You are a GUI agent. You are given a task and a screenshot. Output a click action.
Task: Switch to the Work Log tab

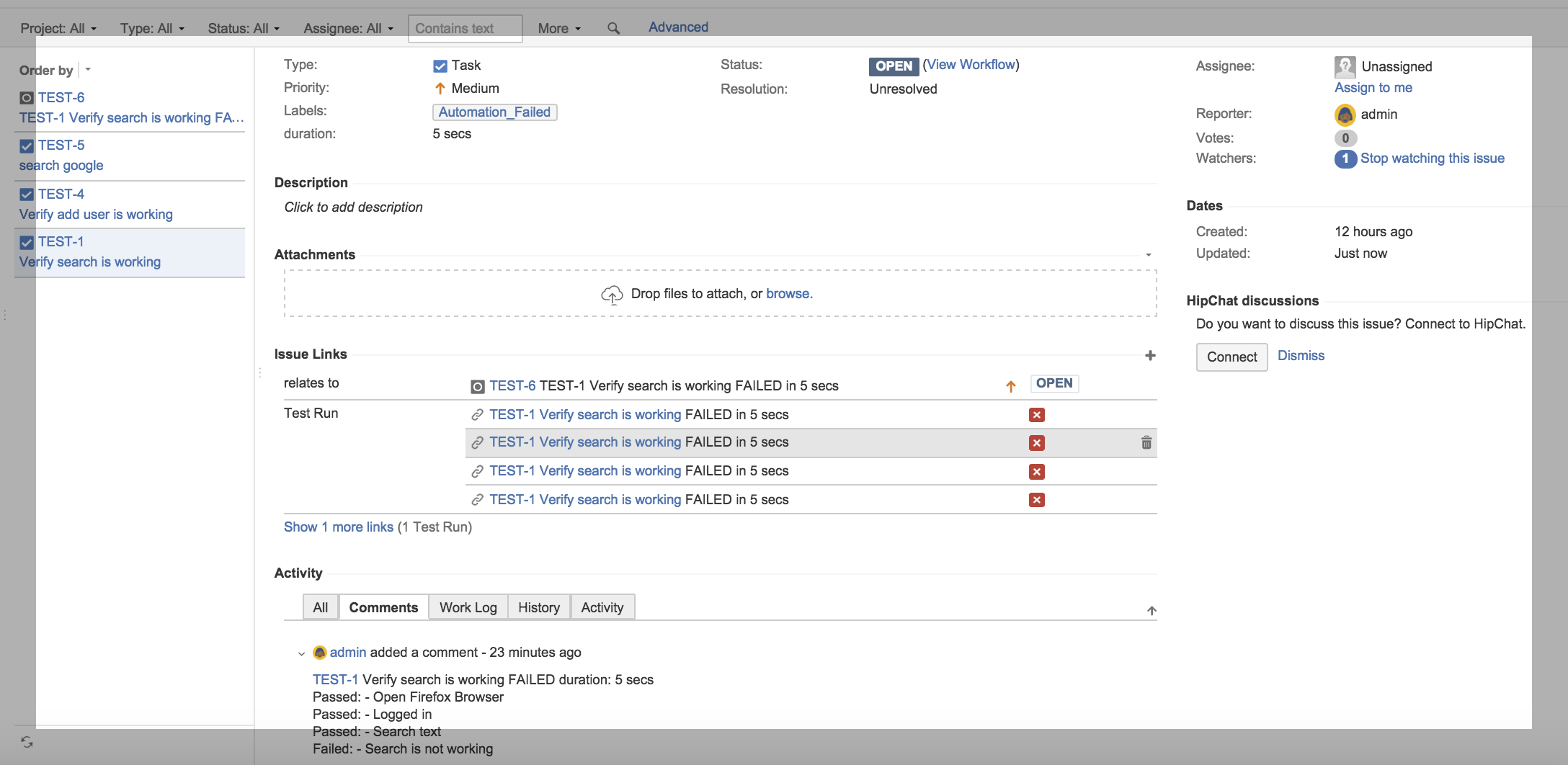468,607
